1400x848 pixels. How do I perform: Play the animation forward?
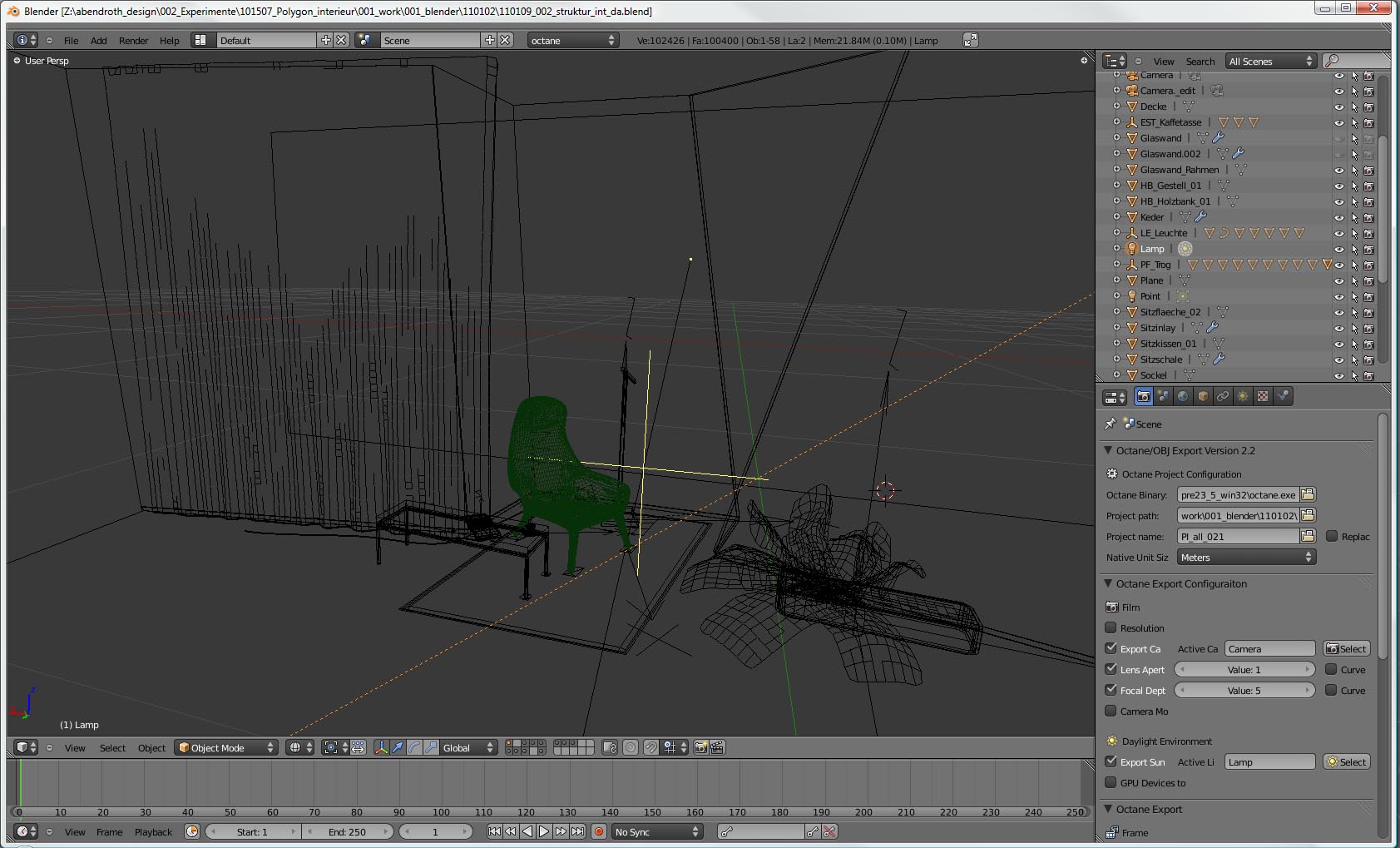tap(544, 831)
